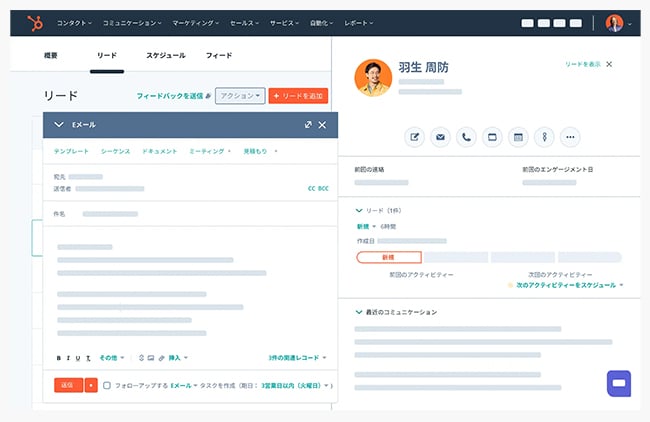Click the orange 送信 send button
The image size is (650, 422).
tap(68, 385)
